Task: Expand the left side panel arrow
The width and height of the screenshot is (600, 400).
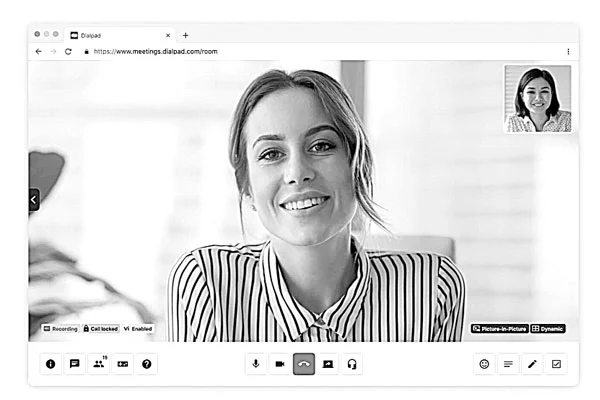Action: pos(33,200)
